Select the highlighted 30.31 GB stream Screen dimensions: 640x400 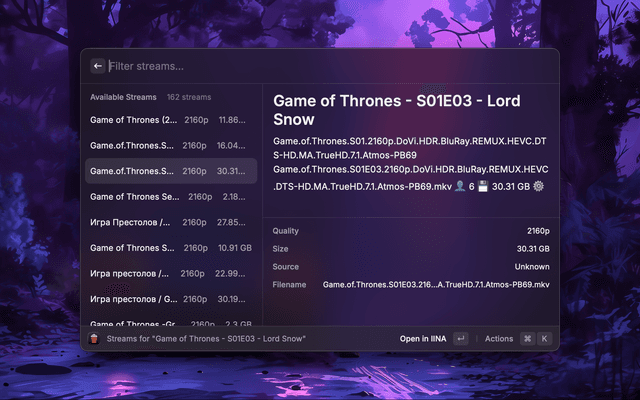(170, 171)
